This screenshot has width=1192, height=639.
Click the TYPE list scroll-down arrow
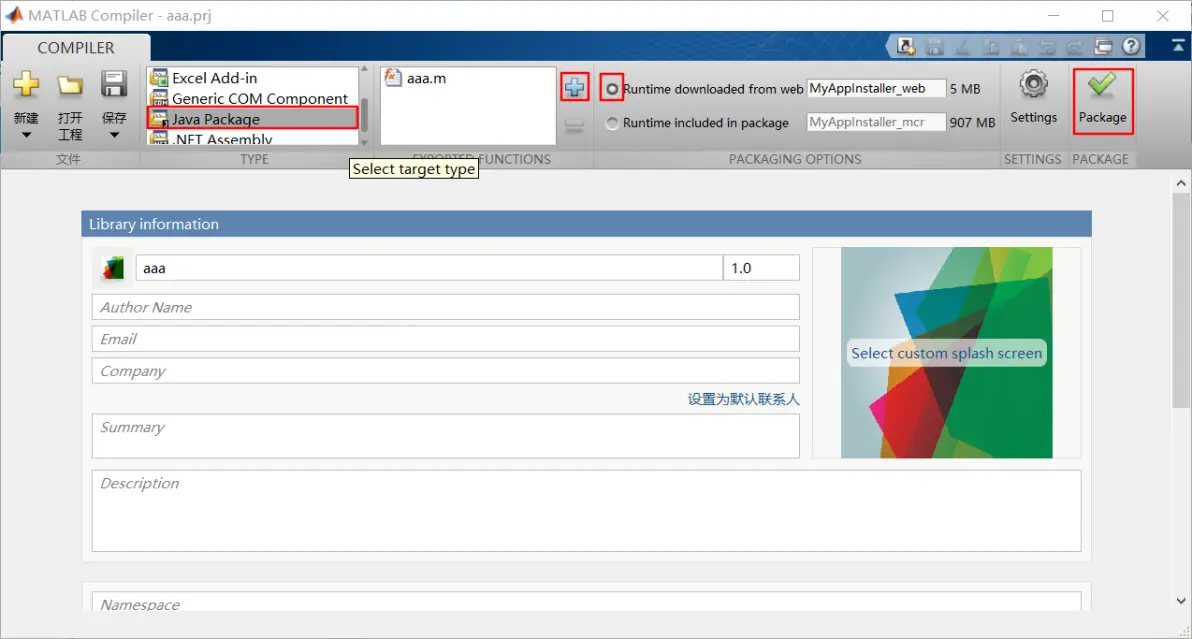(364, 142)
